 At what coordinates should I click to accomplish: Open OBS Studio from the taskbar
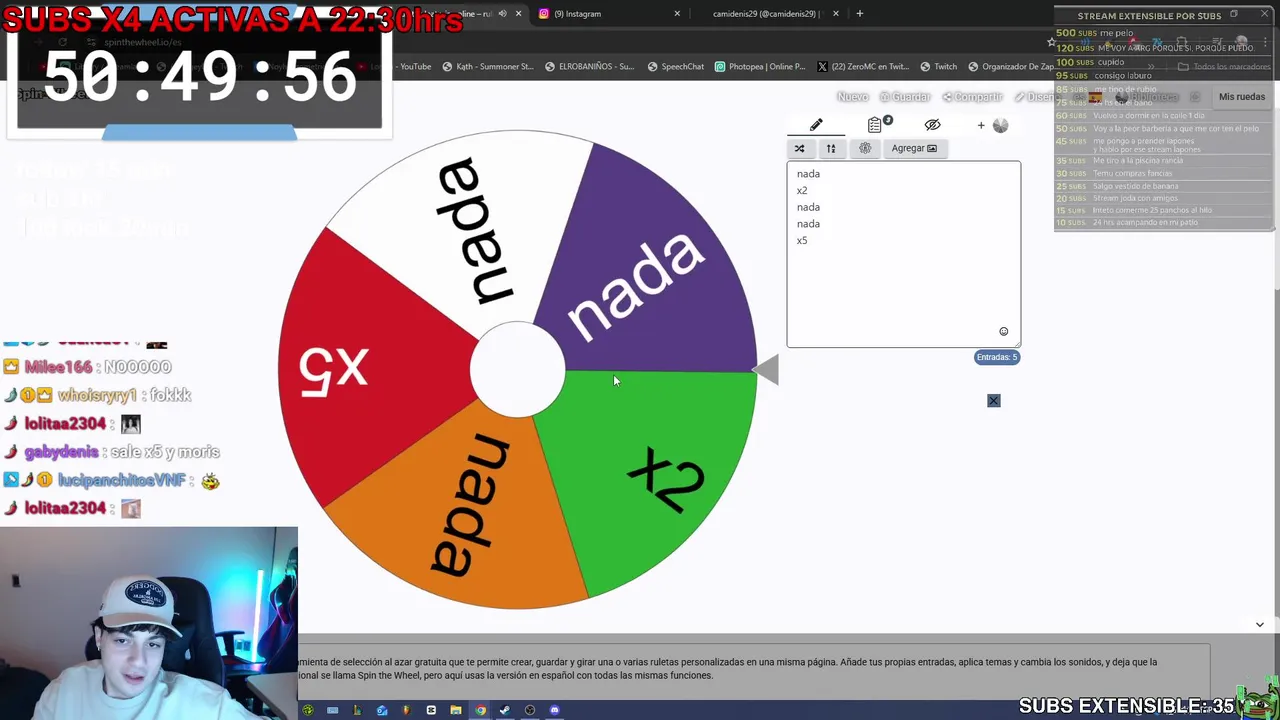click(530, 710)
